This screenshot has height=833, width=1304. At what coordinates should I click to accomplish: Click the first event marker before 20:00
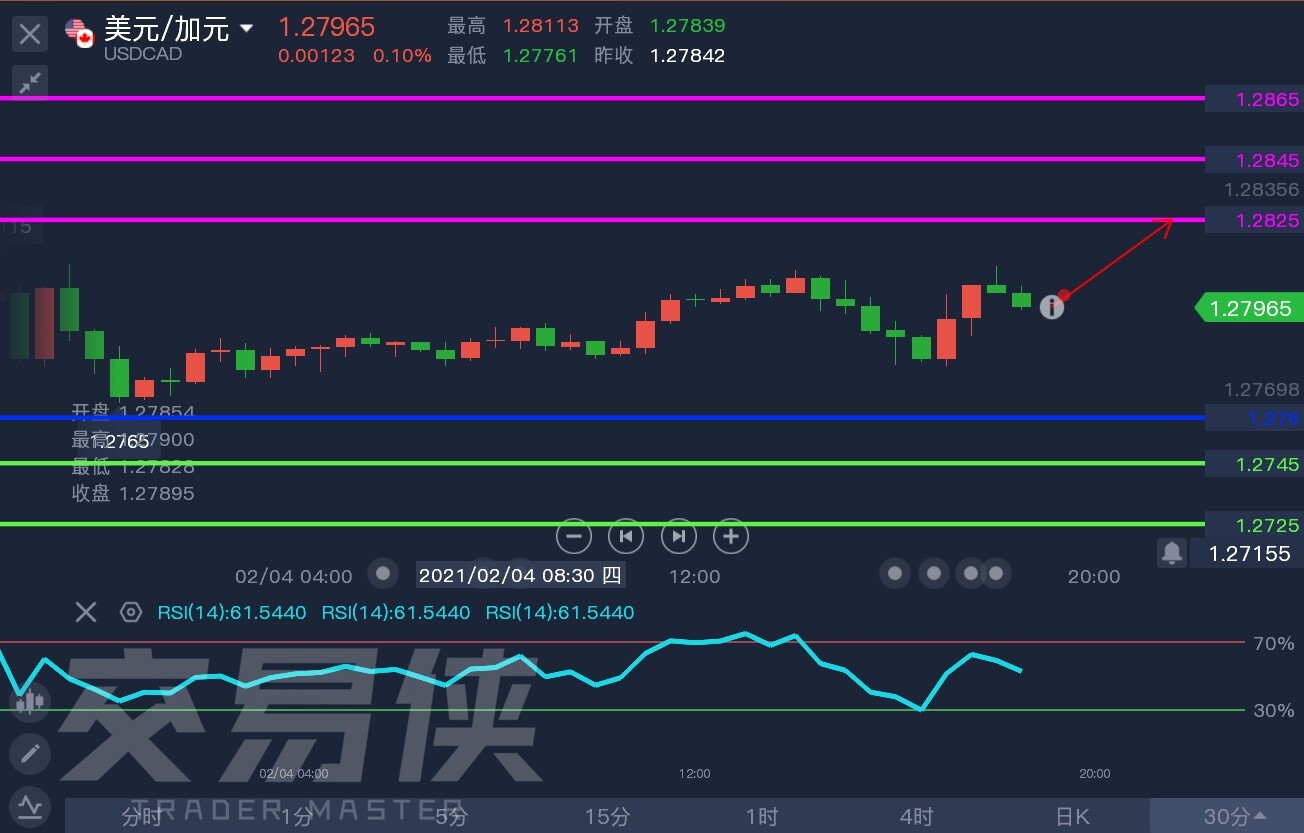[x=895, y=574]
